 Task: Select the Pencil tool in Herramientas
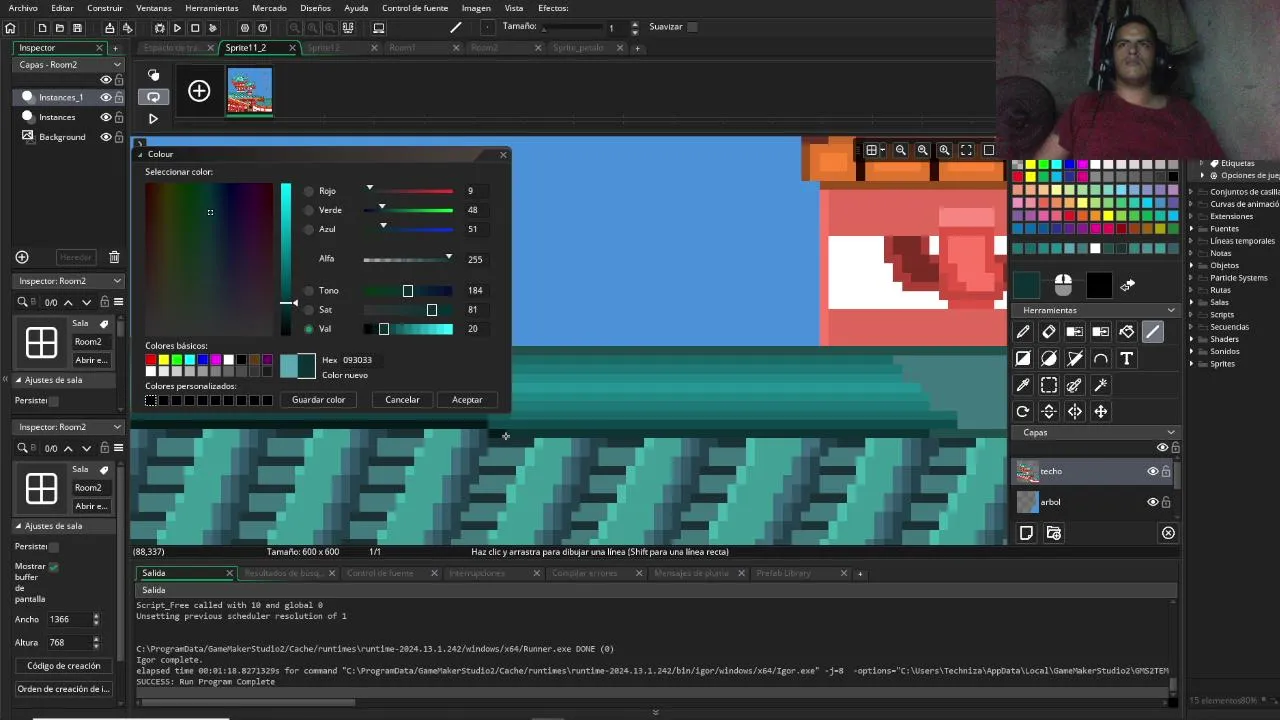tap(1023, 332)
